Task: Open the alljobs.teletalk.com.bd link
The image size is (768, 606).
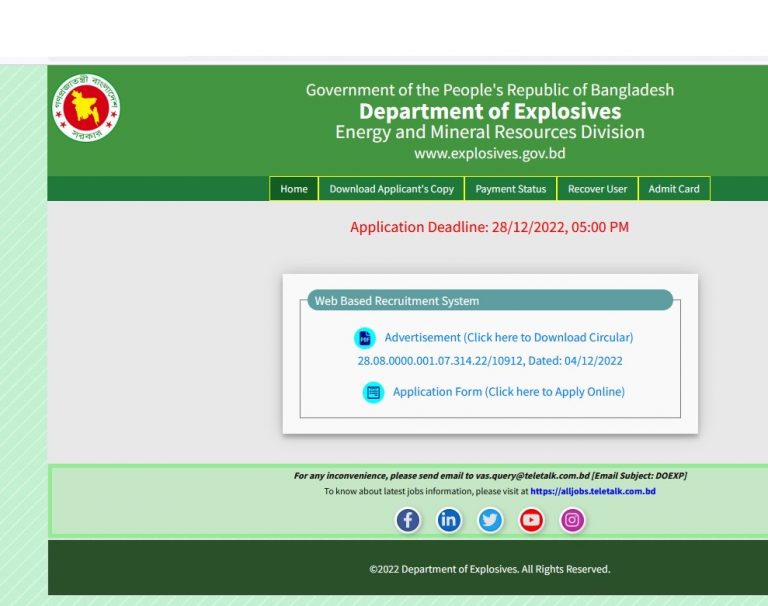Action: point(593,491)
